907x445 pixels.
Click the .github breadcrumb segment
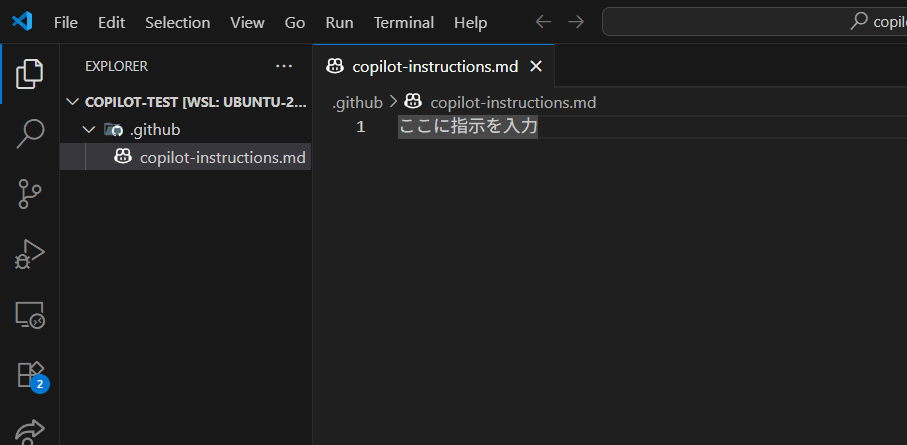[x=357, y=102]
